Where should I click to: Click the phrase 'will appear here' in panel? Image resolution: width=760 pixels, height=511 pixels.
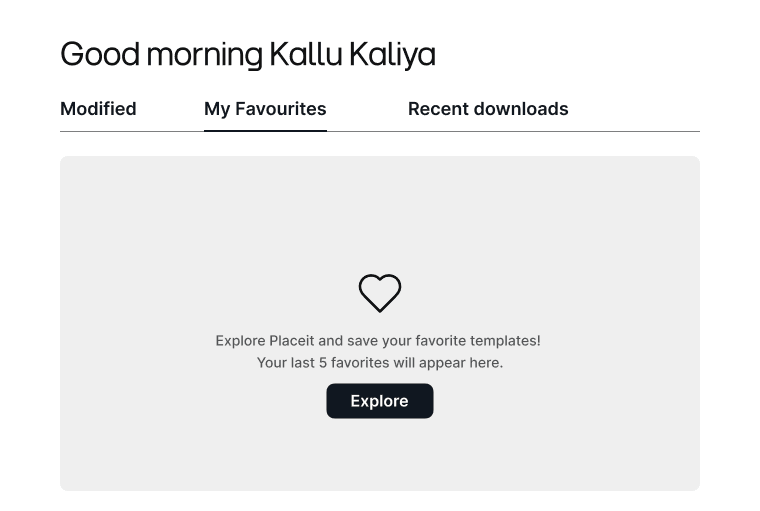click(x=448, y=363)
